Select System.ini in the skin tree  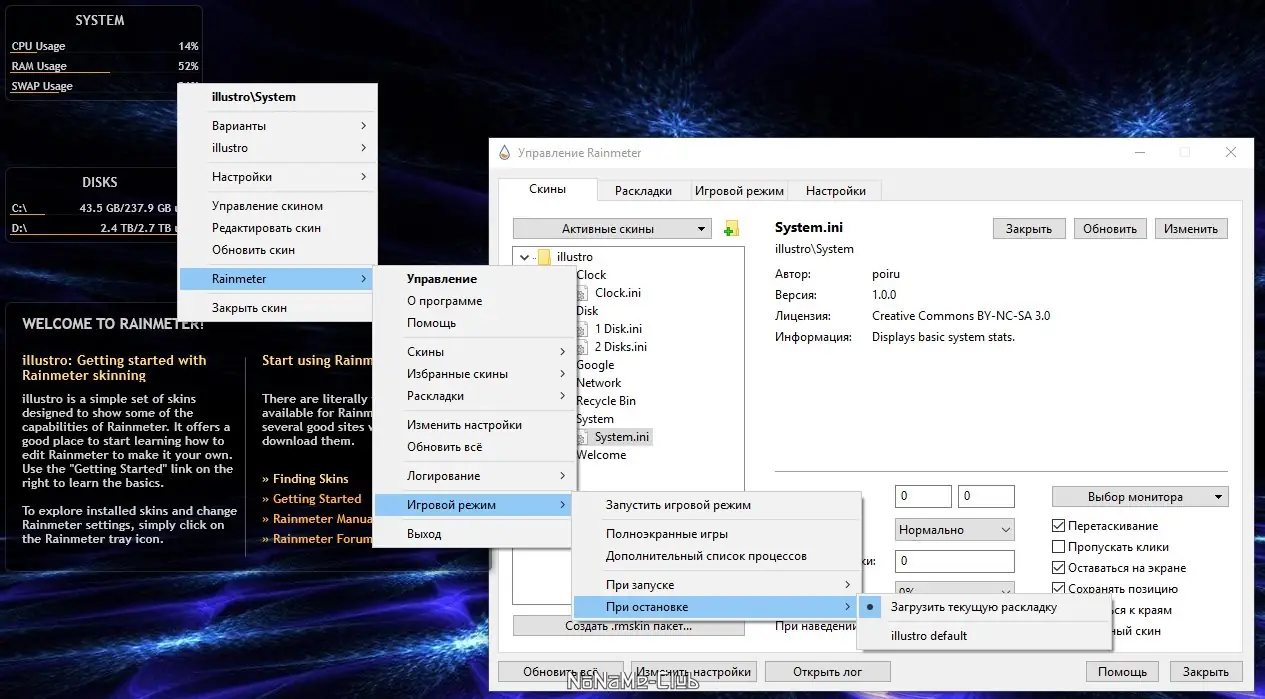tap(623, 437)
